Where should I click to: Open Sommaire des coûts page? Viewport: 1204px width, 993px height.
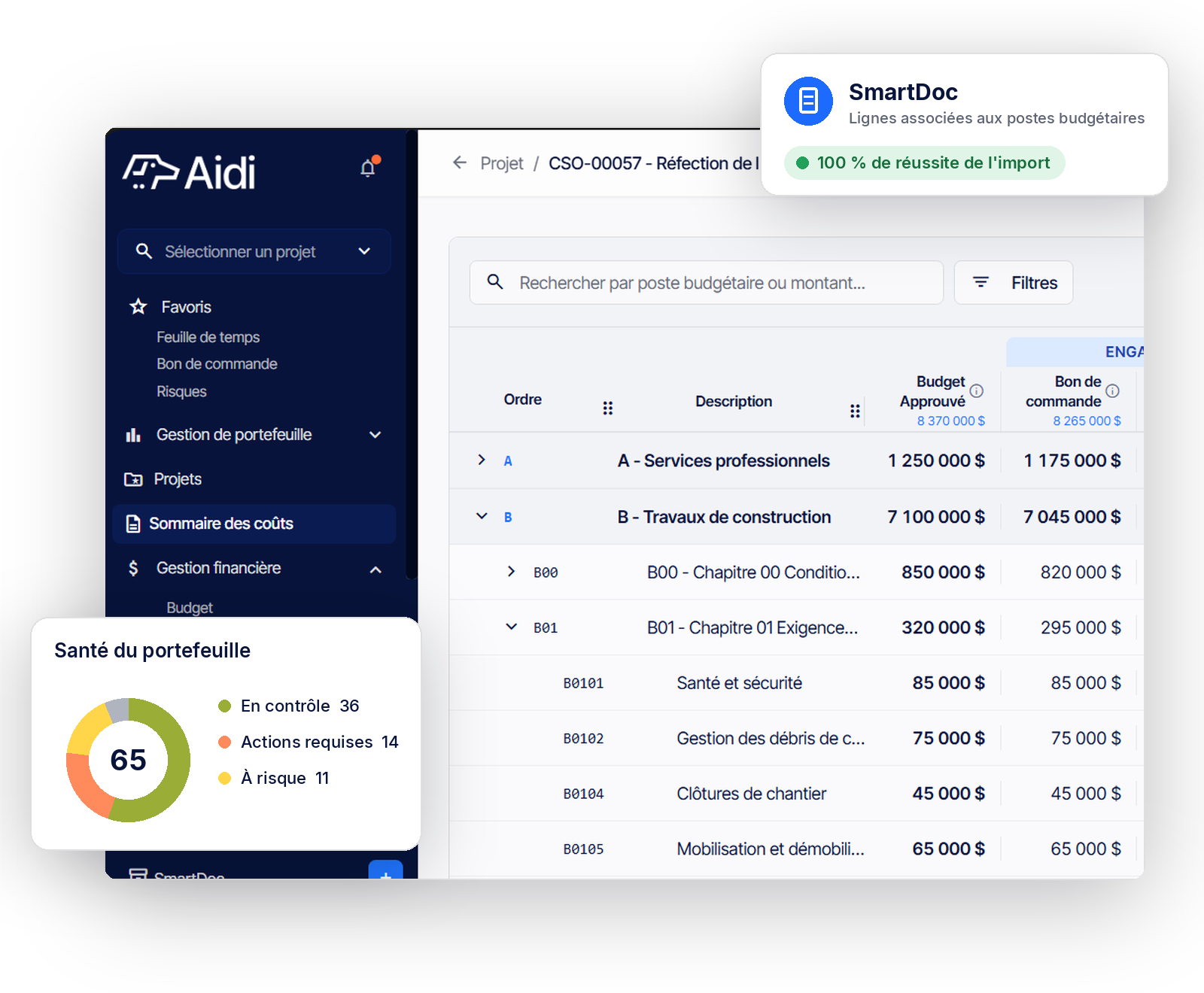coord(254,524)
